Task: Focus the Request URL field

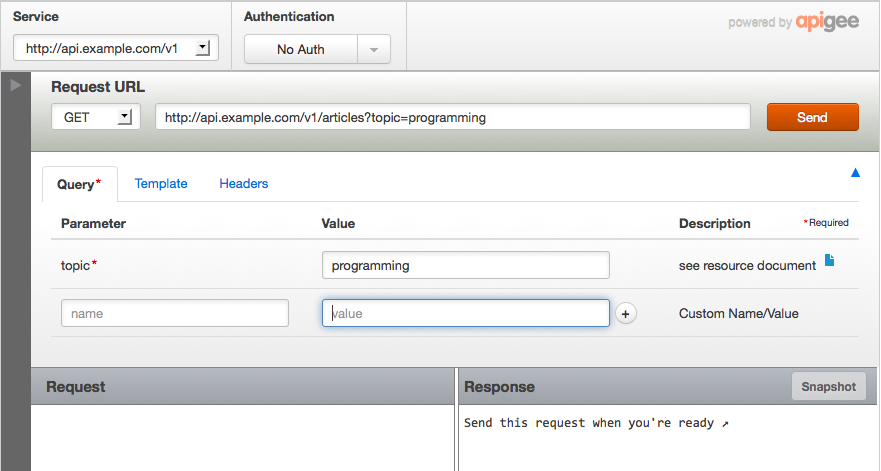Action: (453, 117)
